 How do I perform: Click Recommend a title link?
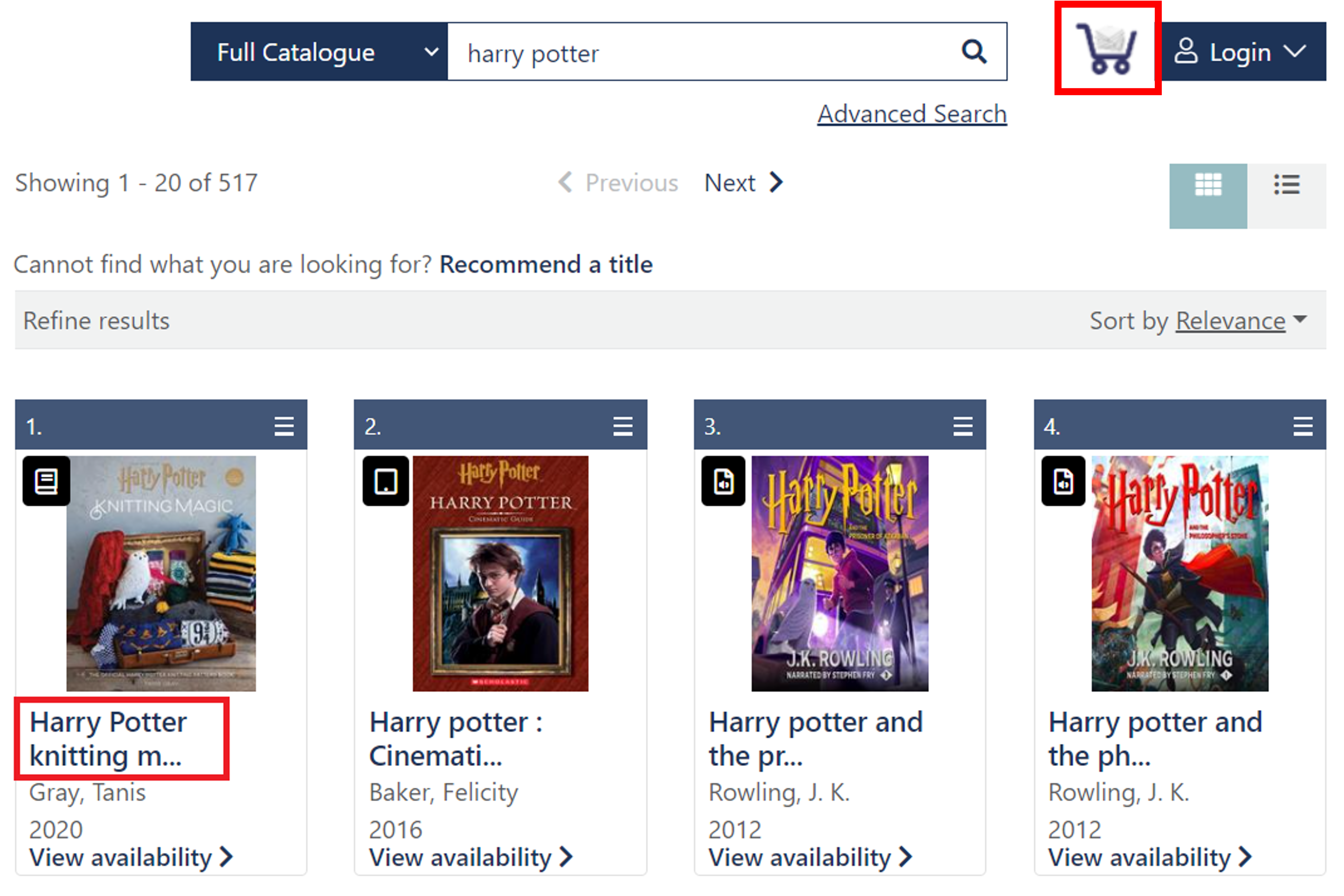pos(546,265)
